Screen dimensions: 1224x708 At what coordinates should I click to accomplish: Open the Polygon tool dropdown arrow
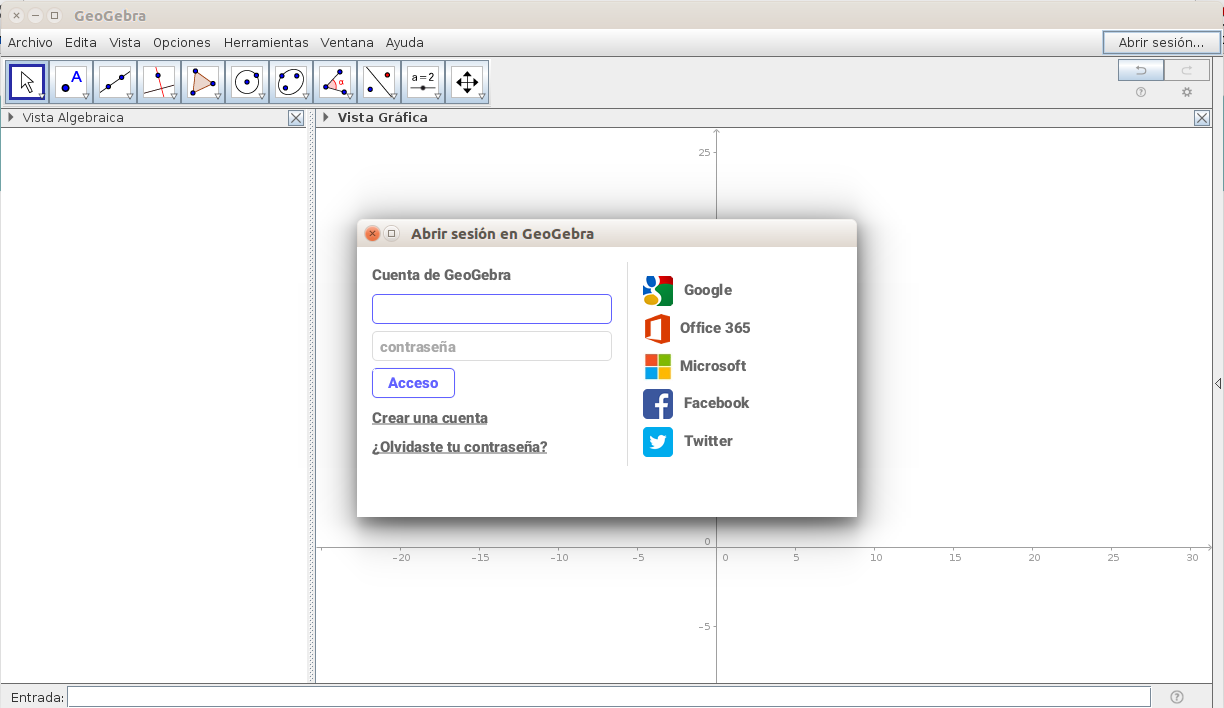click(218, 96)
